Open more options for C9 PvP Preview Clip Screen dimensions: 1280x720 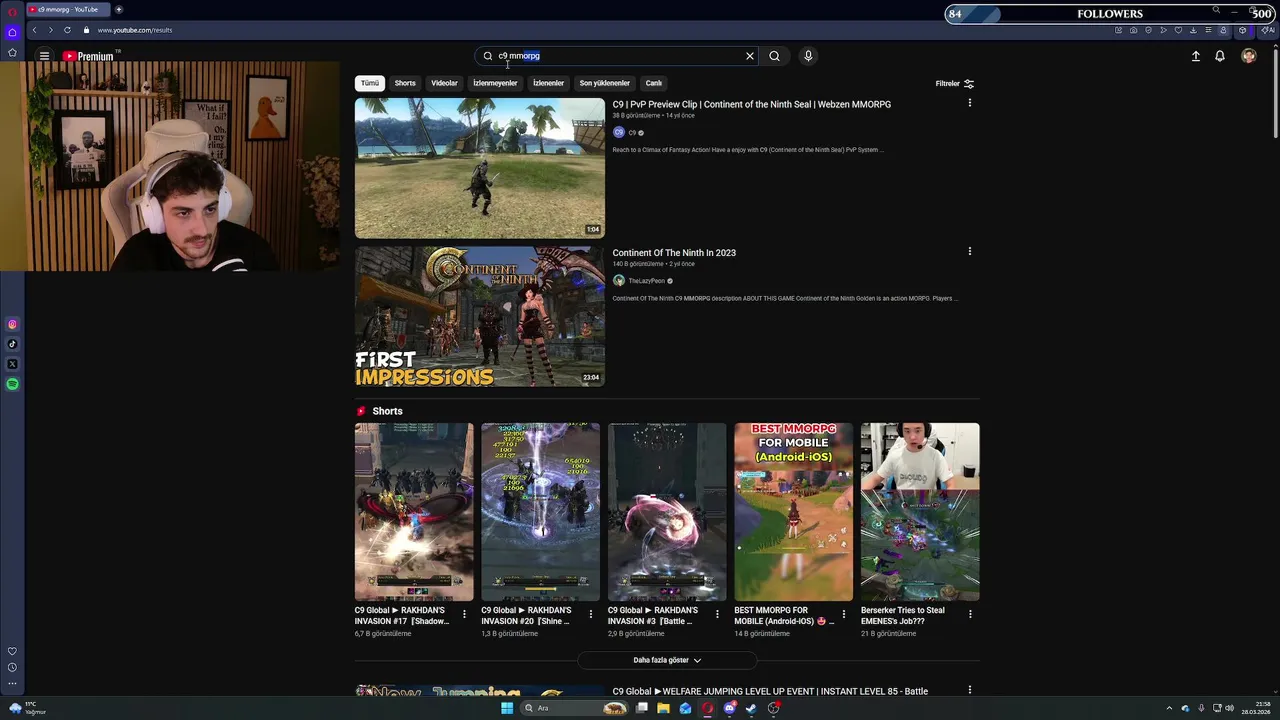(x=969, y=103)
